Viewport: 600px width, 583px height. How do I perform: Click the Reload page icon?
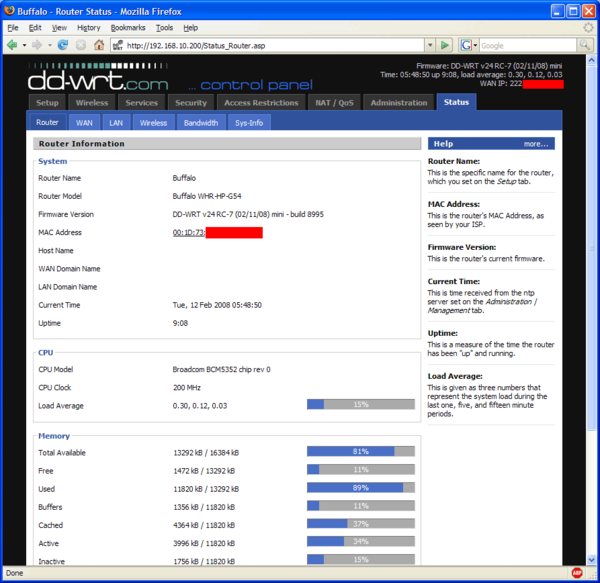(63, 45)
